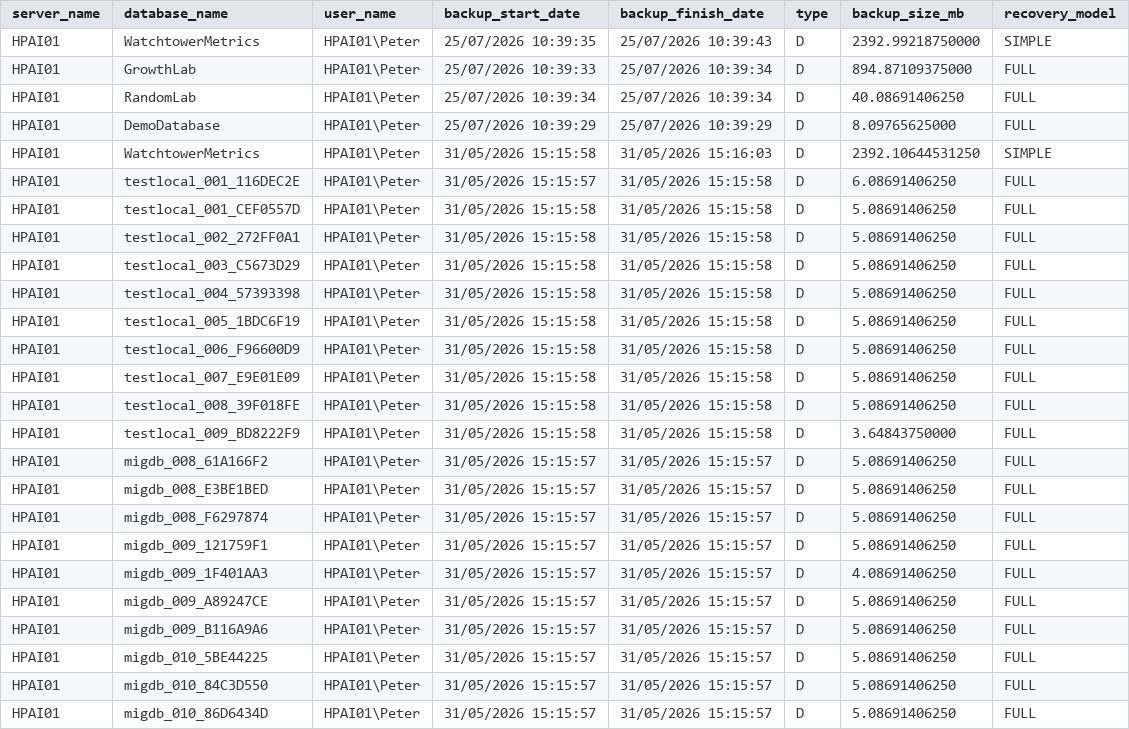Select the migdb_008_E3BE1BED cell
This screenshot has width=1129, height=729.
[x=212, y=490]
